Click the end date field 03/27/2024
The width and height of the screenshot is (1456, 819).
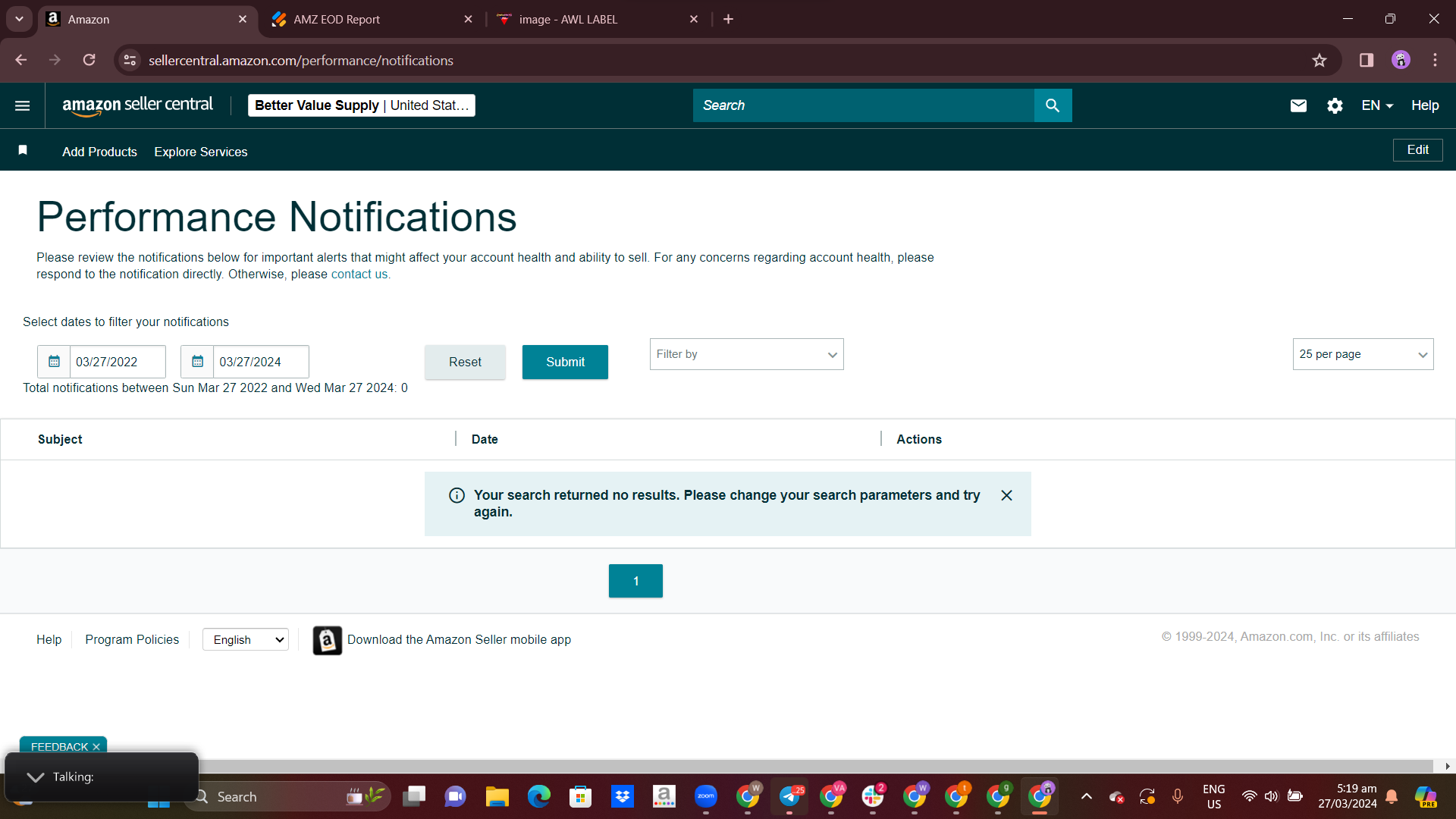[261, 362]
